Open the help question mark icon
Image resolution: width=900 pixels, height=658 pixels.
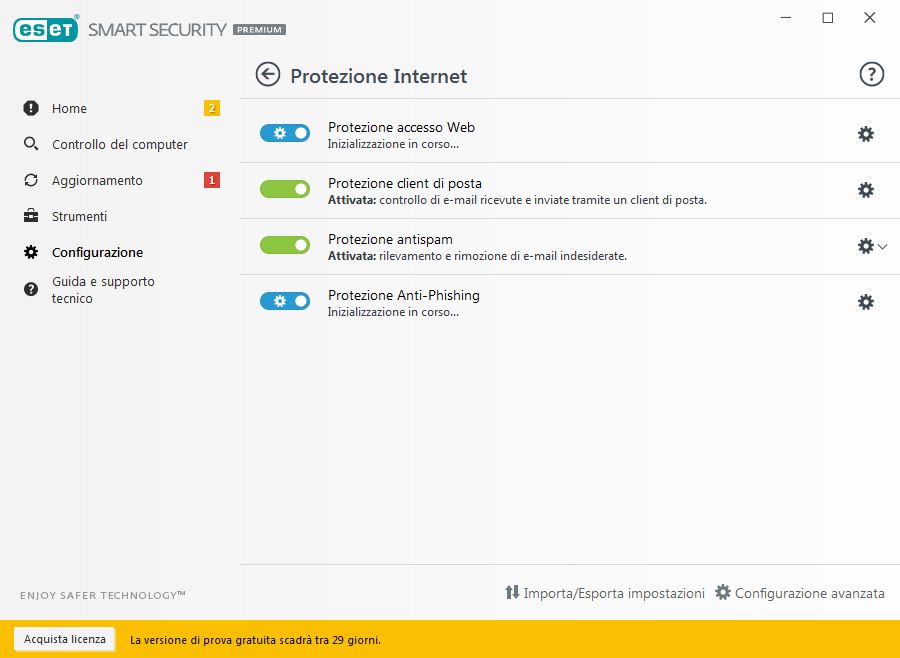coord(871,75)
